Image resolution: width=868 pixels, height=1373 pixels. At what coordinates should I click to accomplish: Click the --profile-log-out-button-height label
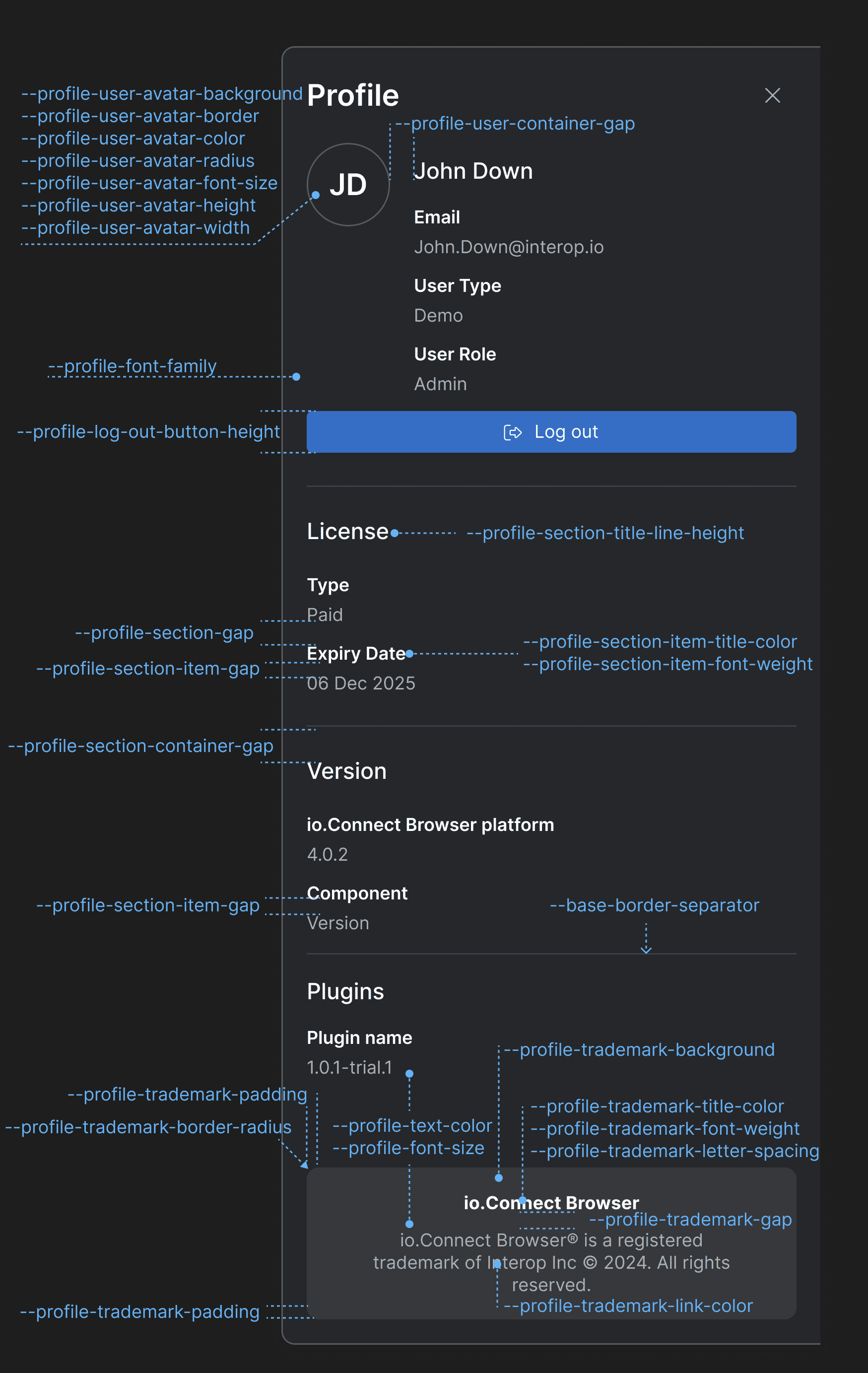point(148,432)
